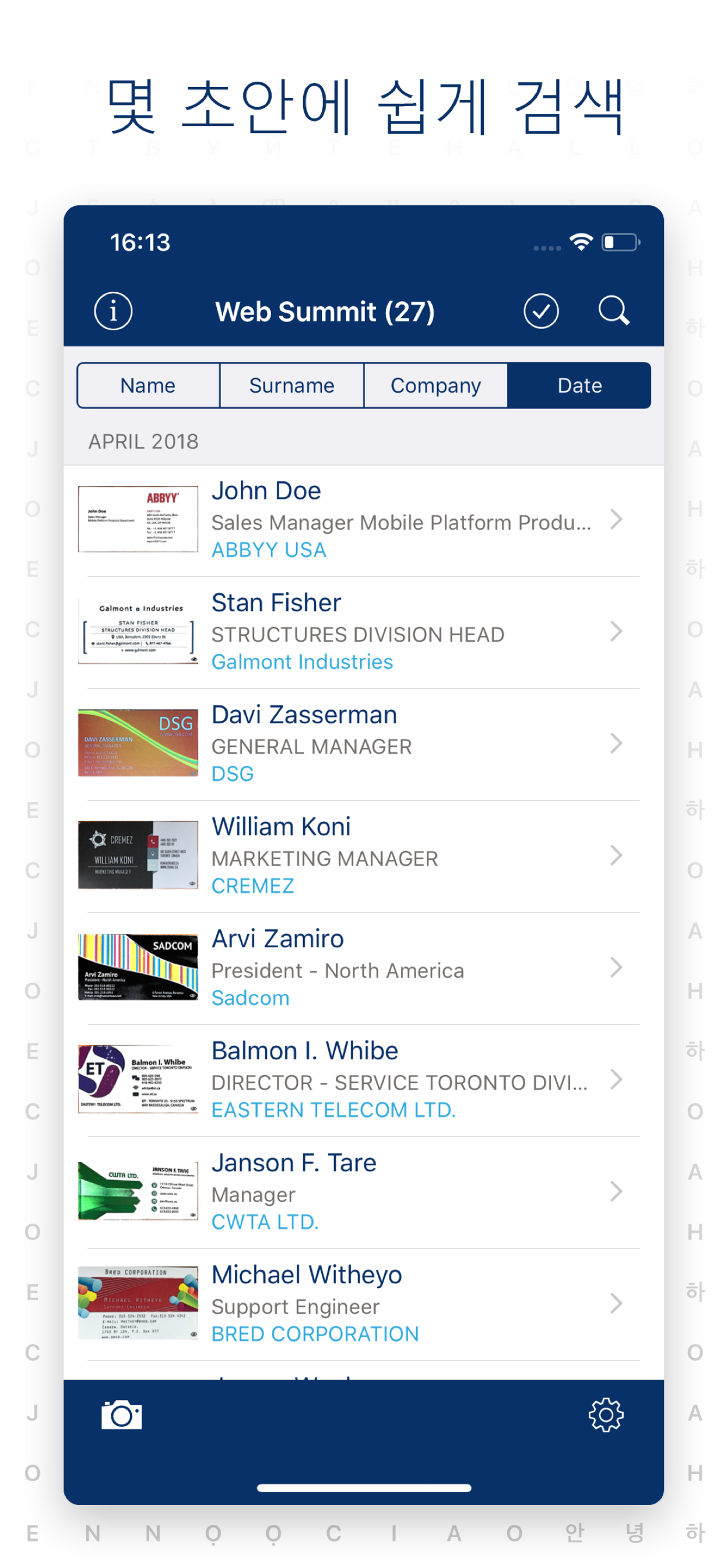Image resolution: width=724 pixels, height=1568 pixels.
Task: Expand Michael Witheyo row chevron
Action: click(616, 1303)
